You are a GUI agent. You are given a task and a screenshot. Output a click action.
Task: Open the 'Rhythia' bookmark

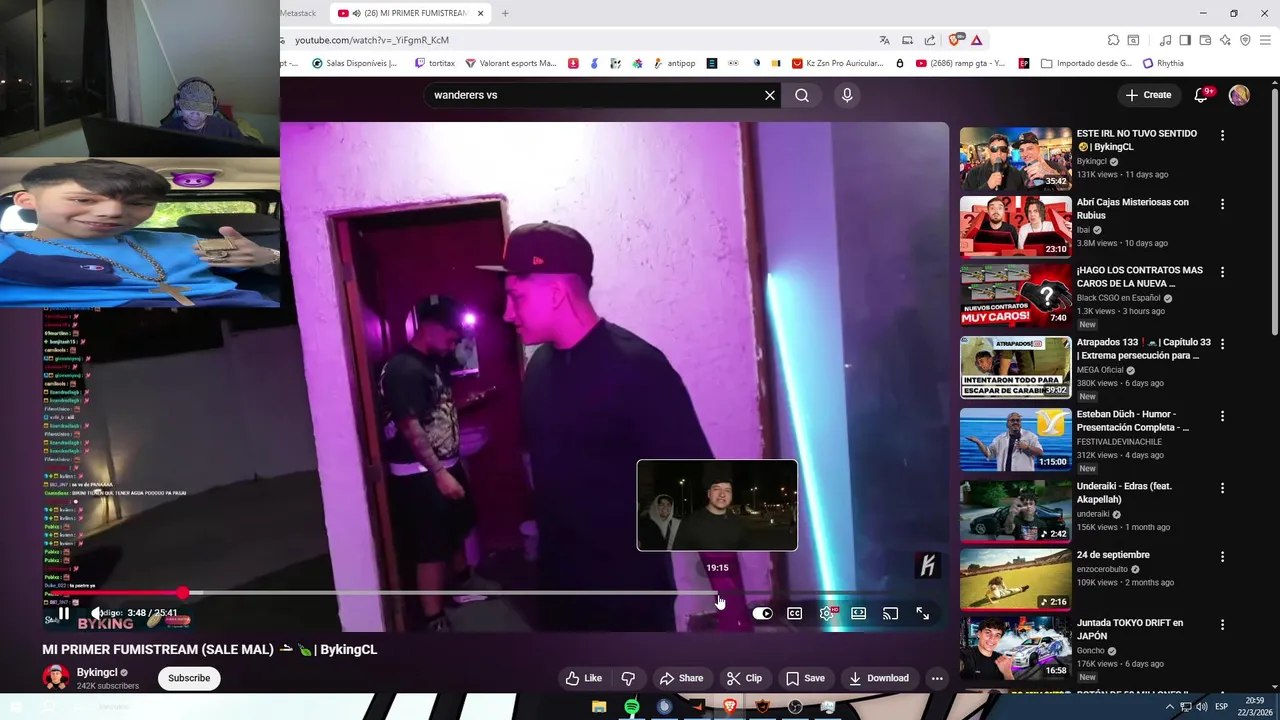coord(1163,63)
